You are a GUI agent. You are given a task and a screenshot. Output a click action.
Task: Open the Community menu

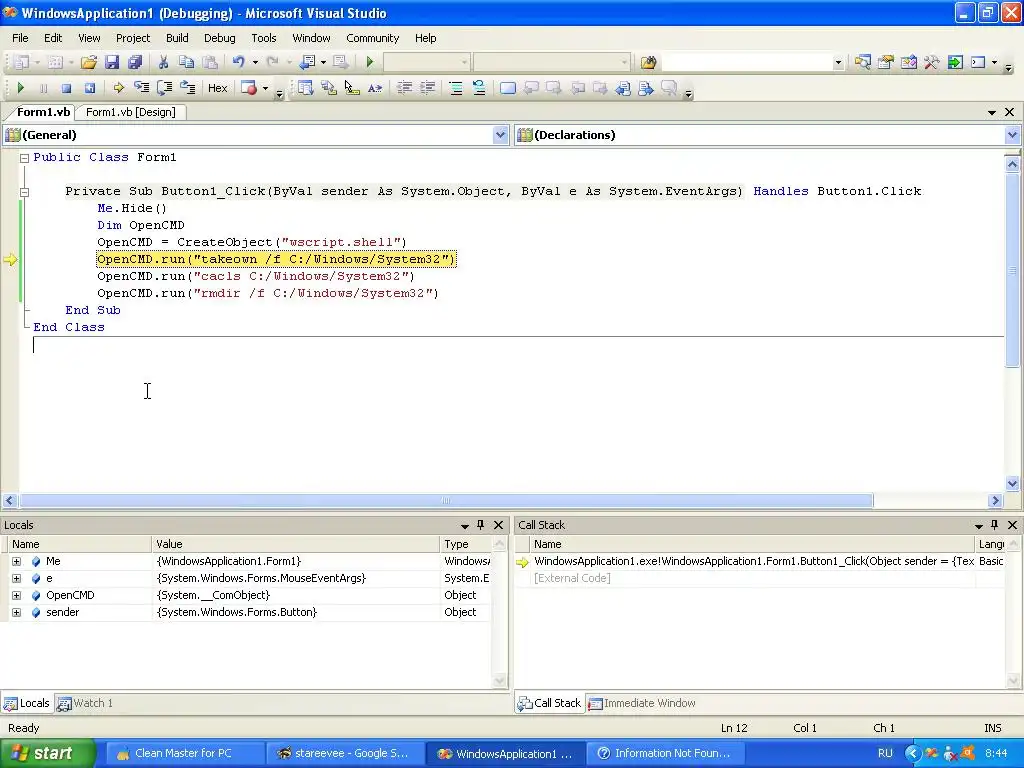pos(372,38)
